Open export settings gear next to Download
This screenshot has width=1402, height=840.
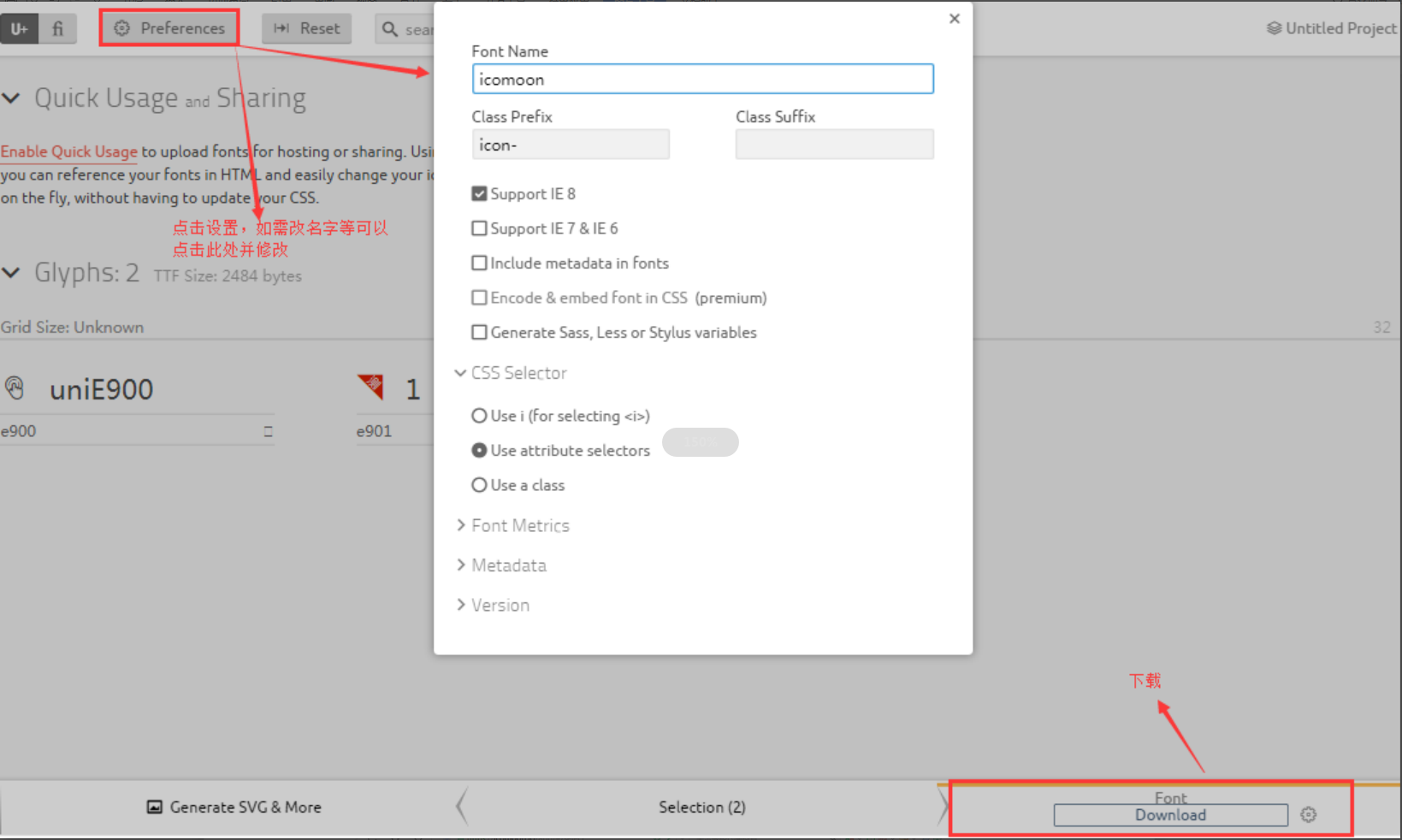1308,814
